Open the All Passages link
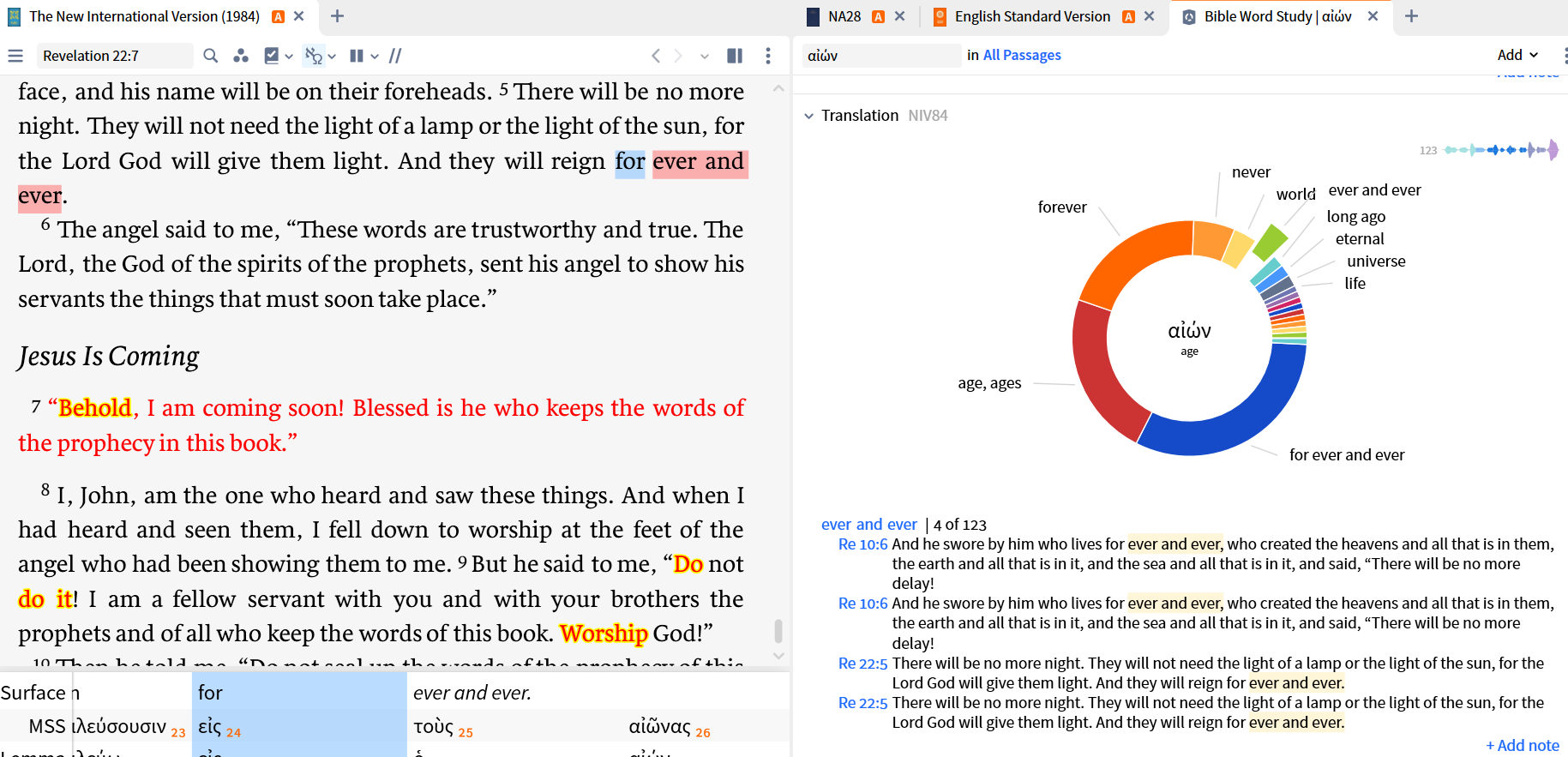 pos(1022,56)
